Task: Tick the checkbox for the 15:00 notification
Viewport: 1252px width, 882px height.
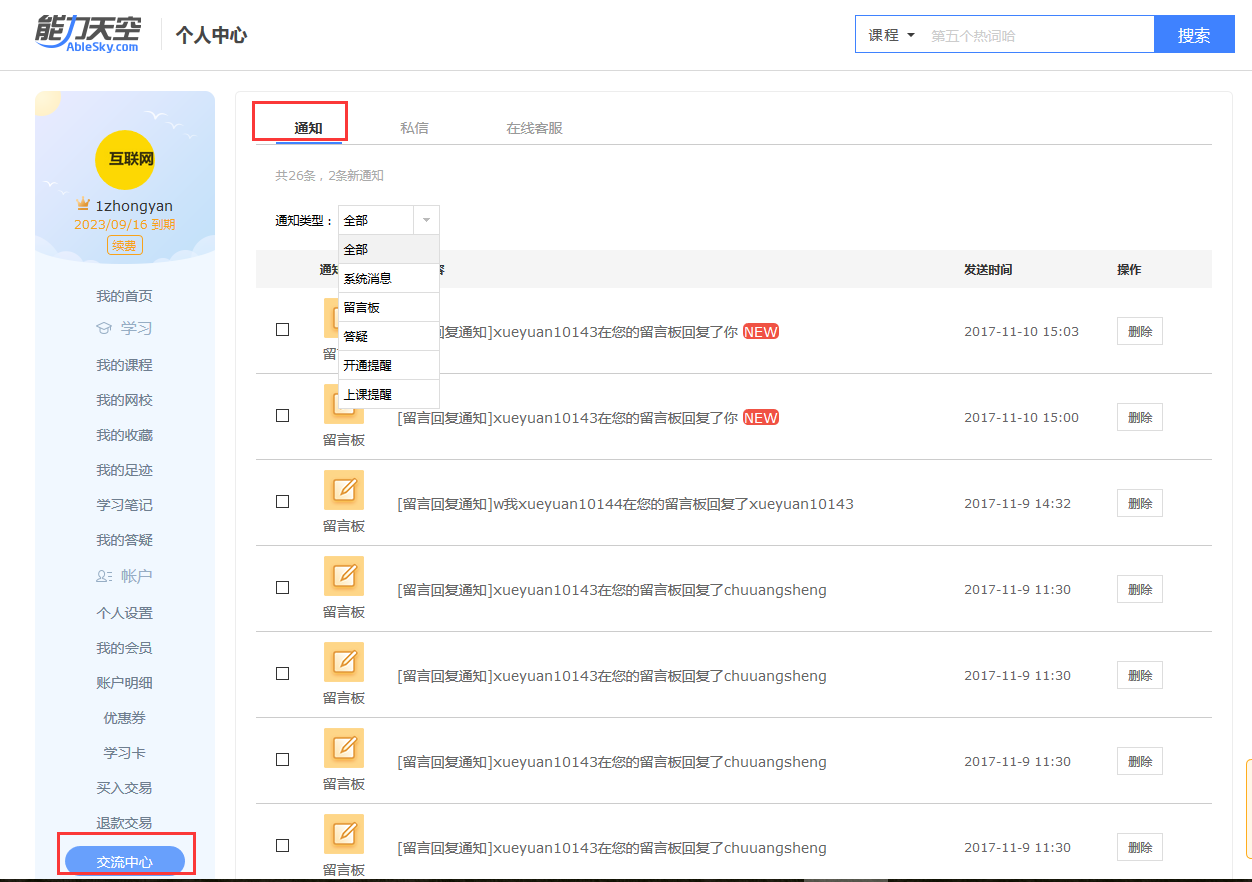Action: [282, 416]
